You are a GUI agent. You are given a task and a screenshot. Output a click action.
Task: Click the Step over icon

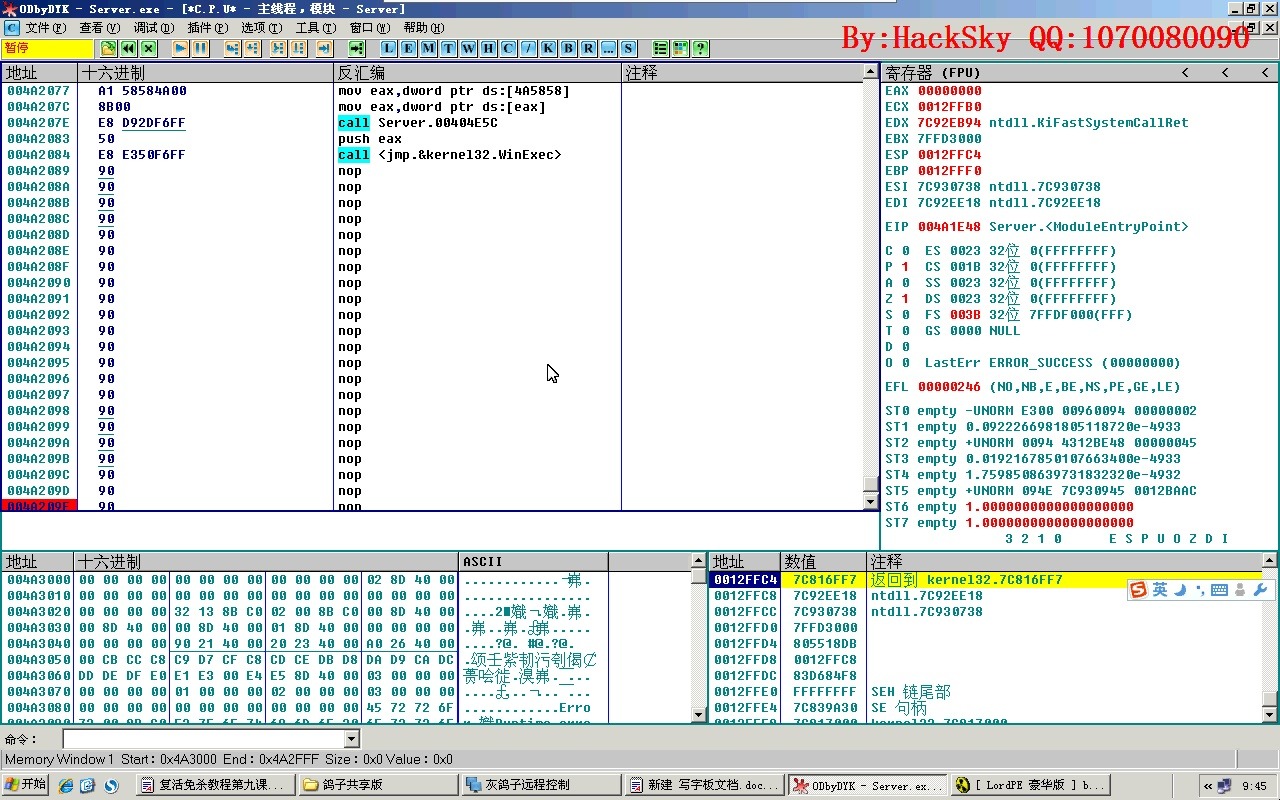pyautogui.click(x=252, y=48)
